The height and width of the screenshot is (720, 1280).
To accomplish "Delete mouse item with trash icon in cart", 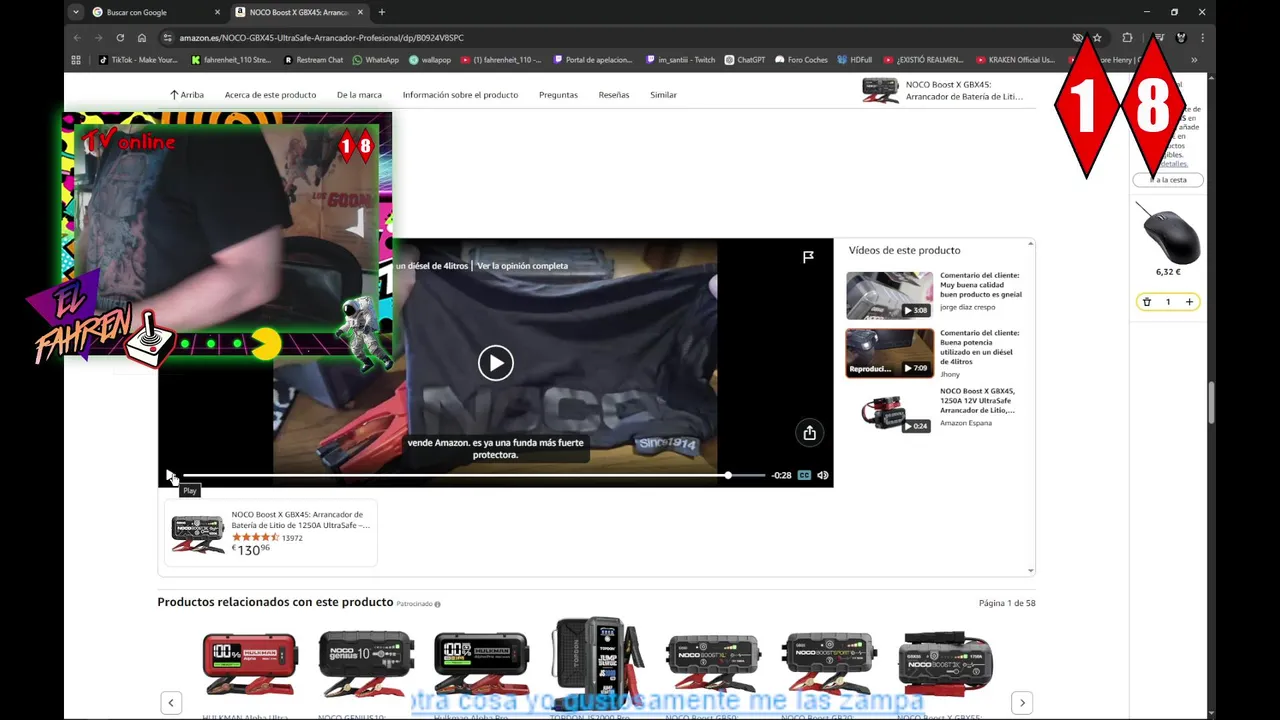I will click(x=1147, y=302).
